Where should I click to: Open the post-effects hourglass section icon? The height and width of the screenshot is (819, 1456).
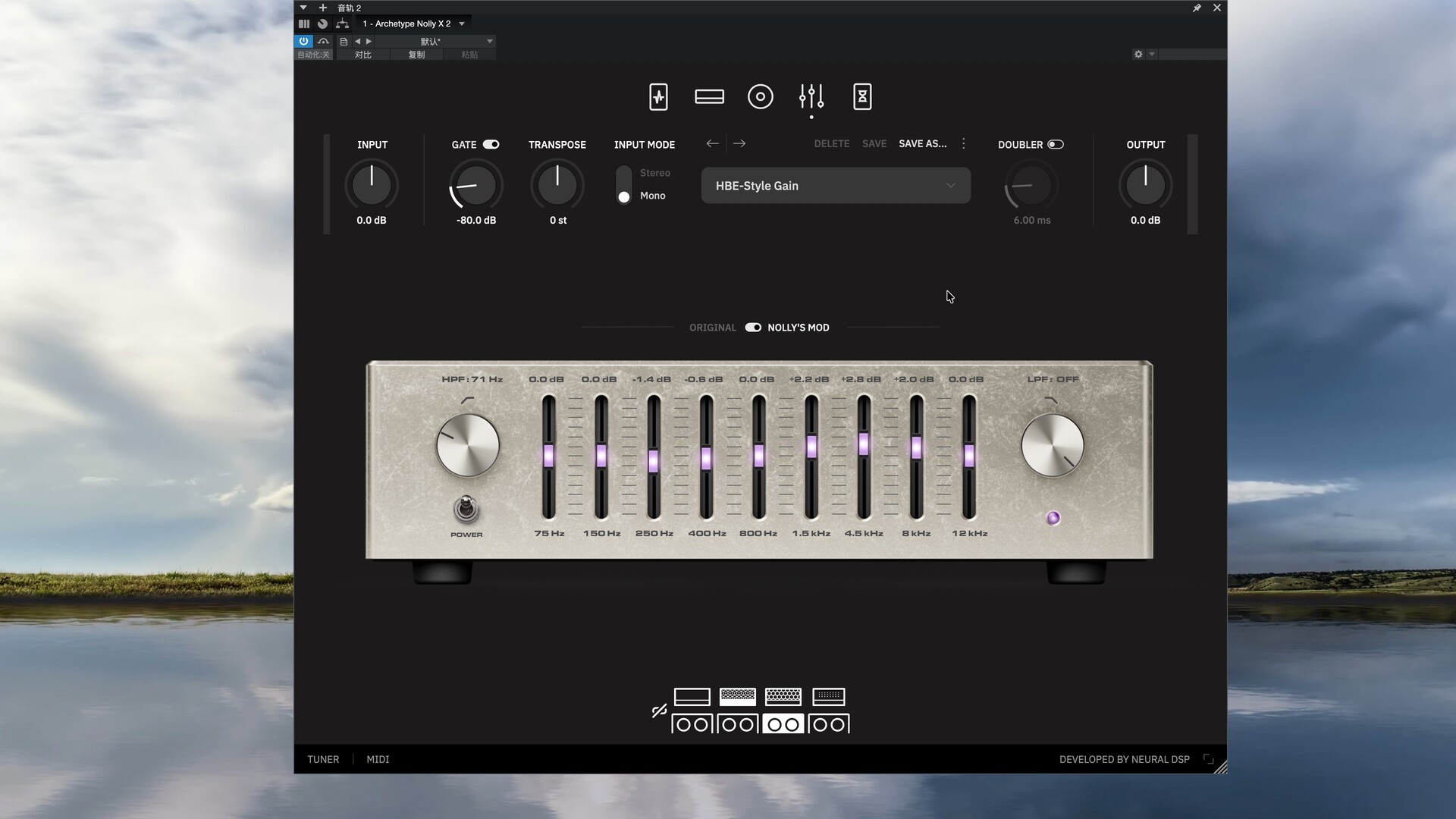(862, 97)
